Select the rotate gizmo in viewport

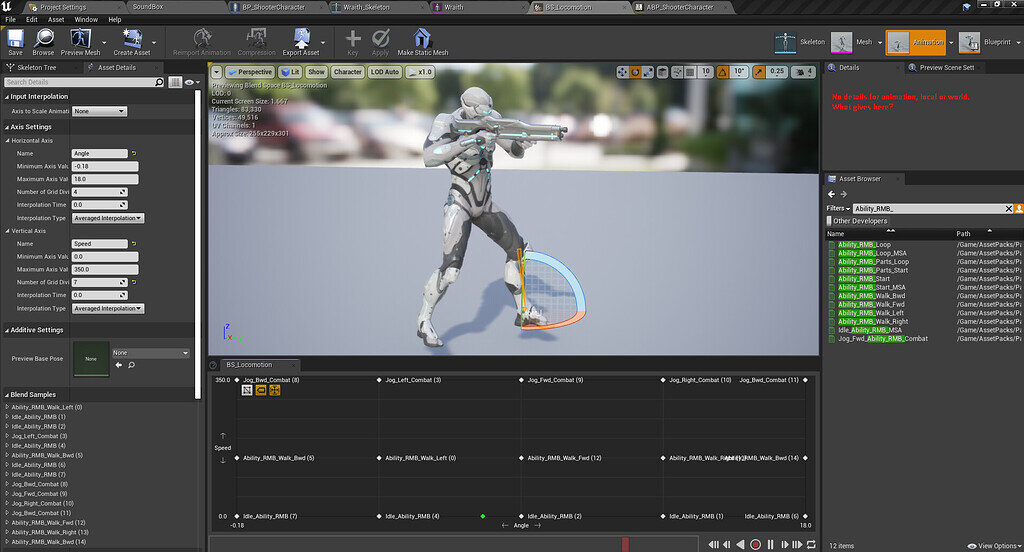tap(635, 72)
